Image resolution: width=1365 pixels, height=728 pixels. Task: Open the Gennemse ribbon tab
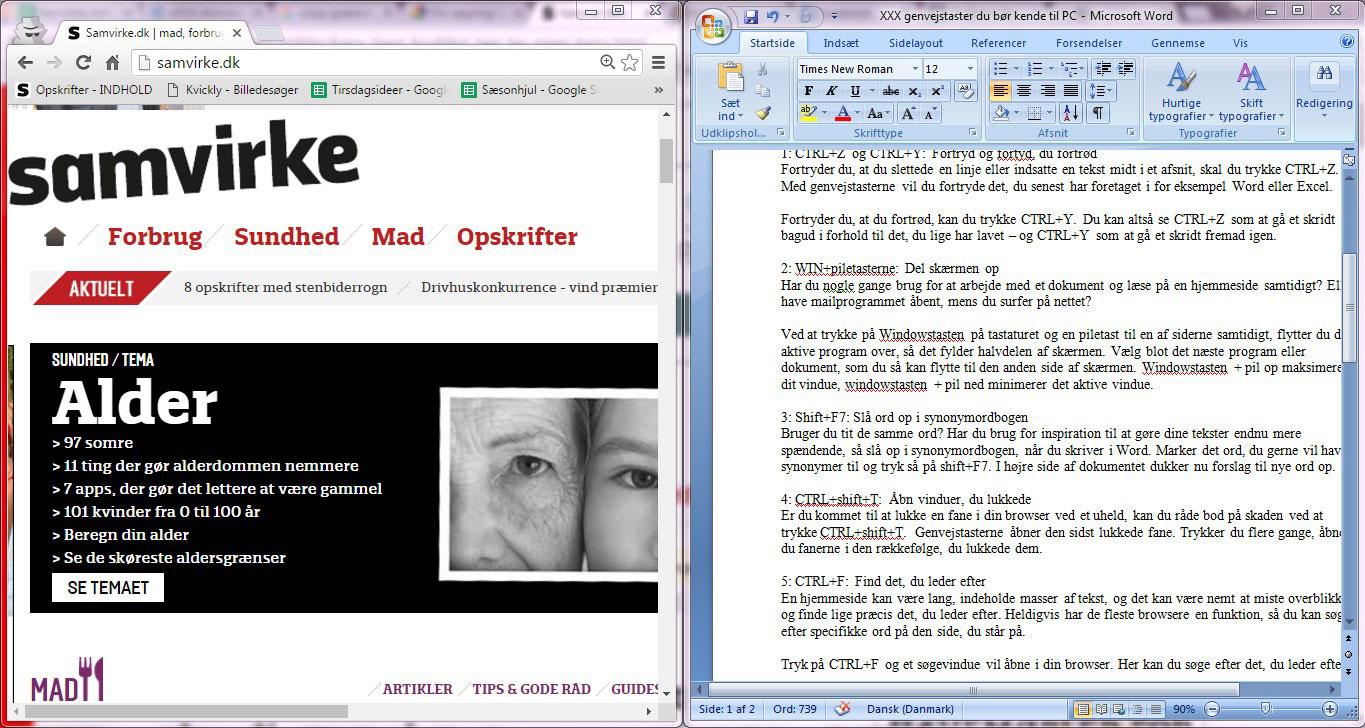[x=1177, y=43]
